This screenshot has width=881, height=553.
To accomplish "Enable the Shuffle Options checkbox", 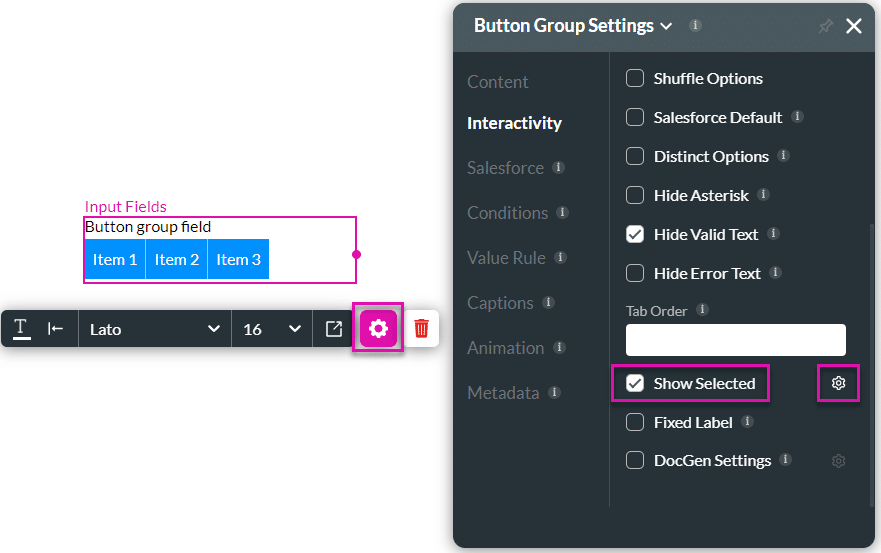I will [x=635, y=78].
